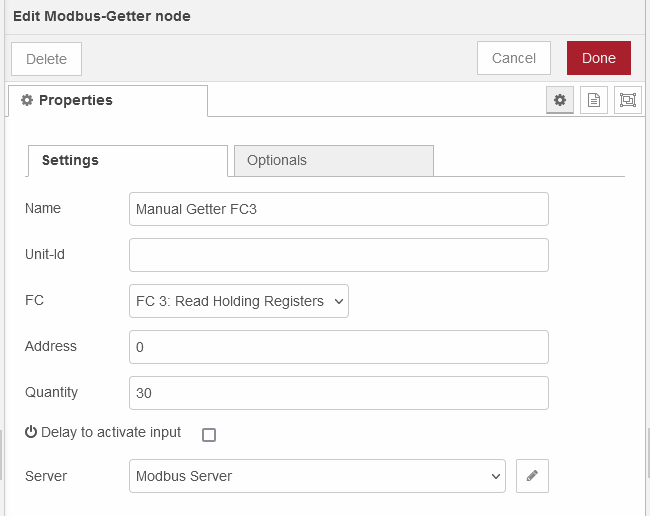Select the Quantity field showing 30
Viewport: 650px width, 516px height.
click(x=339, y=393)
